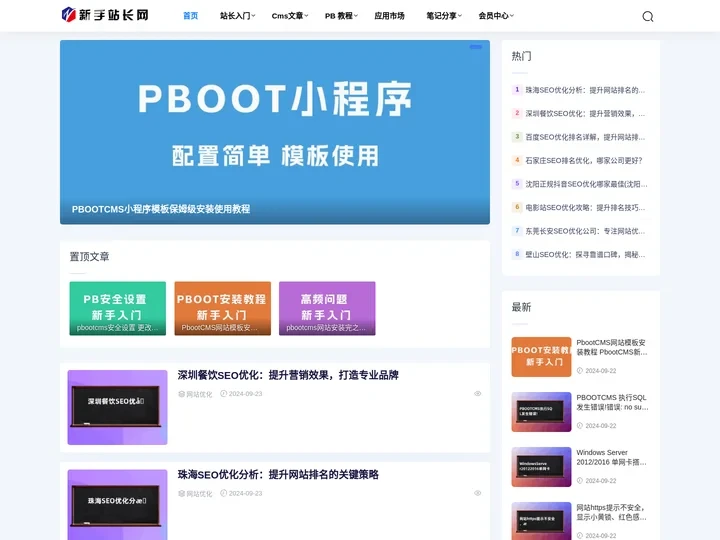
Task: Click the 深圳餐饮SEO优化 blackboard thumbnail
Action: tap(118, 407)
